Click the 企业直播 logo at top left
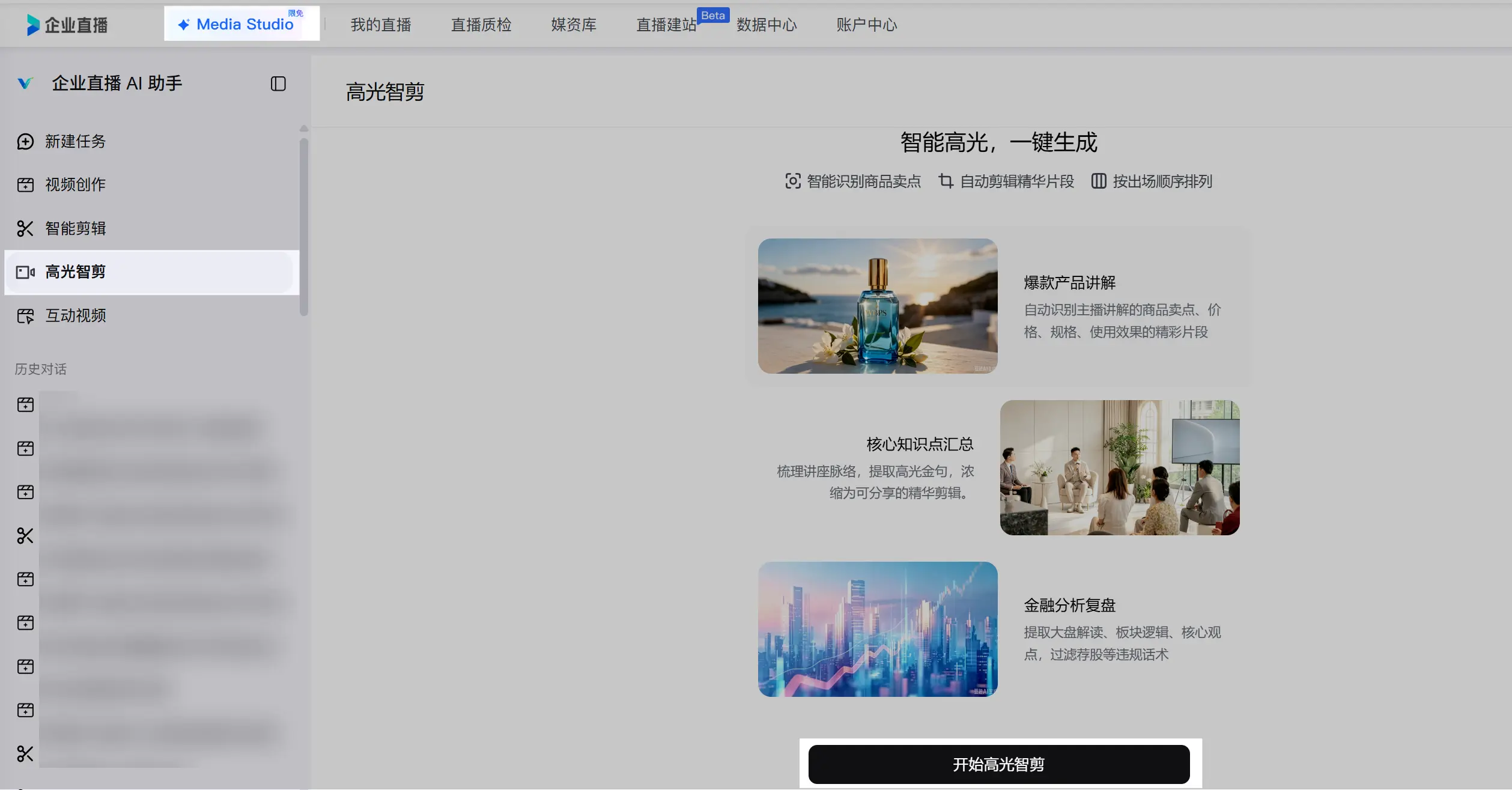Image resolution: width=1512 pixels, height=790 pixels. (x=67, y=25)
